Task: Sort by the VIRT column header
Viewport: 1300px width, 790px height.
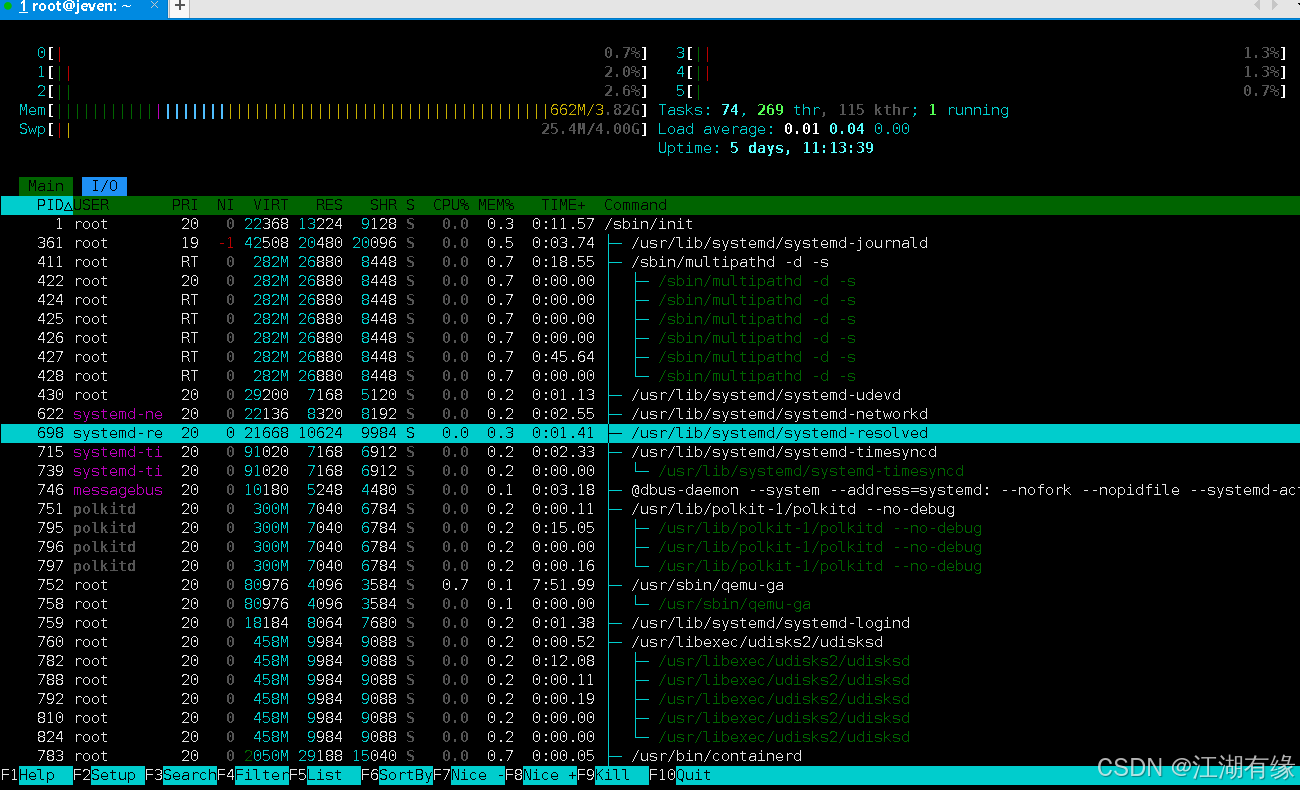Action: coord(270,205)
